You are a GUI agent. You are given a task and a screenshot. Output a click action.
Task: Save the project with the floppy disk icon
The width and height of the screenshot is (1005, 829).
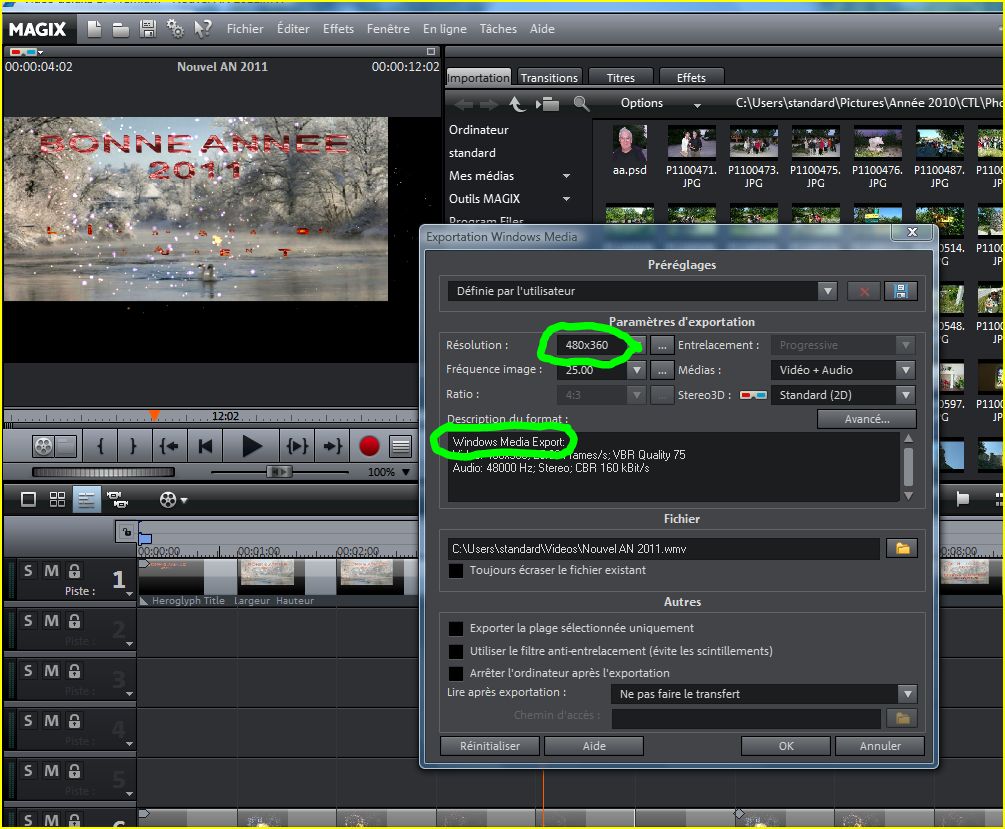(x=148, y=29)
